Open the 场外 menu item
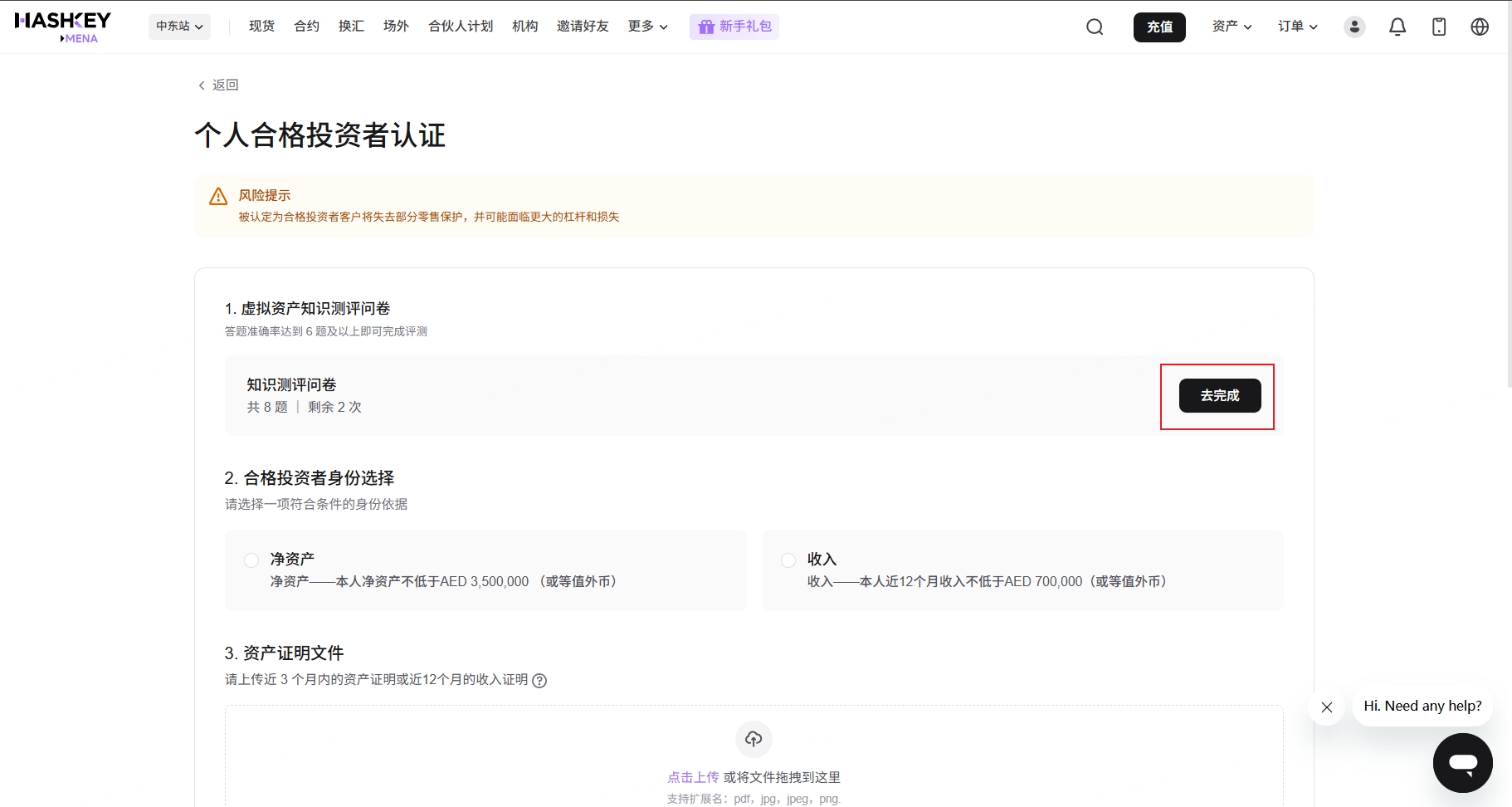 pyautogui.click(x=397, y=27)
